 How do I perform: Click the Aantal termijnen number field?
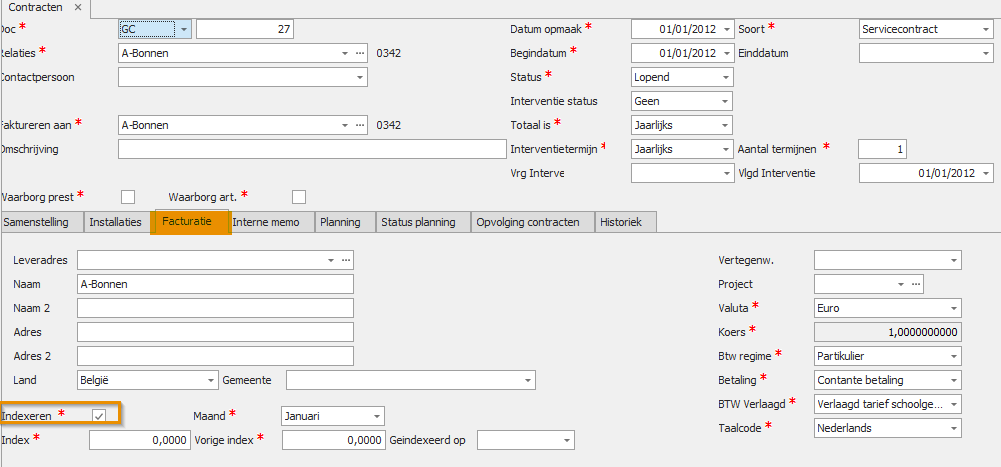coord(882,149)
